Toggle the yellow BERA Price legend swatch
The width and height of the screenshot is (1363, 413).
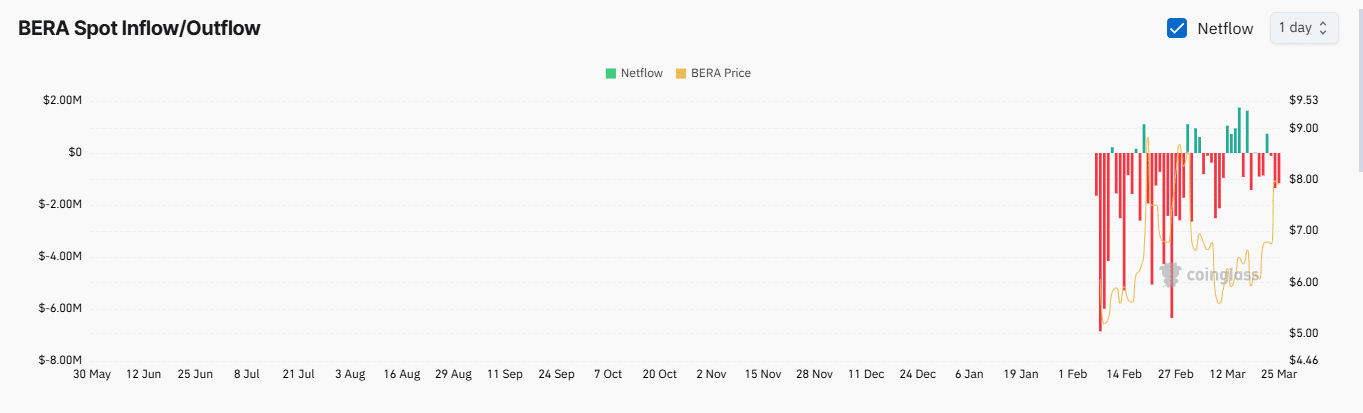(681, 73)
